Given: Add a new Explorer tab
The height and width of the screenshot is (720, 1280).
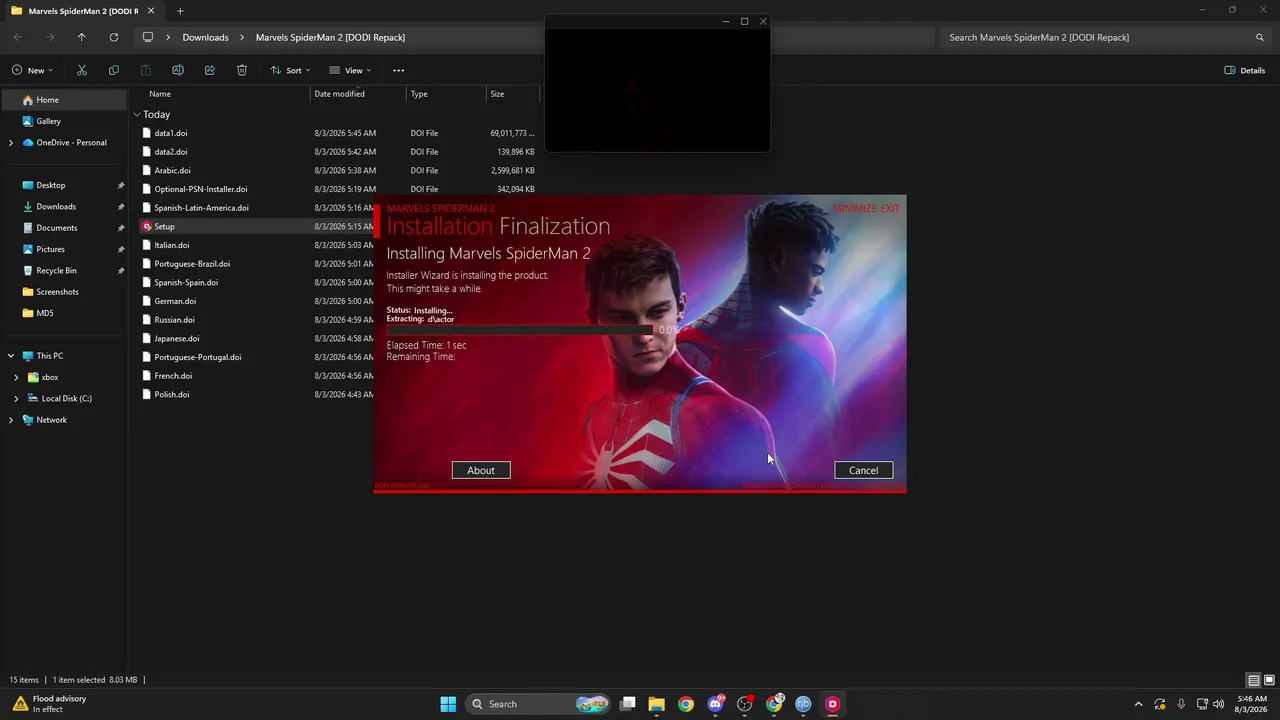Looking at the screenshot, I should pyautogui.click(x=180, y=11).
